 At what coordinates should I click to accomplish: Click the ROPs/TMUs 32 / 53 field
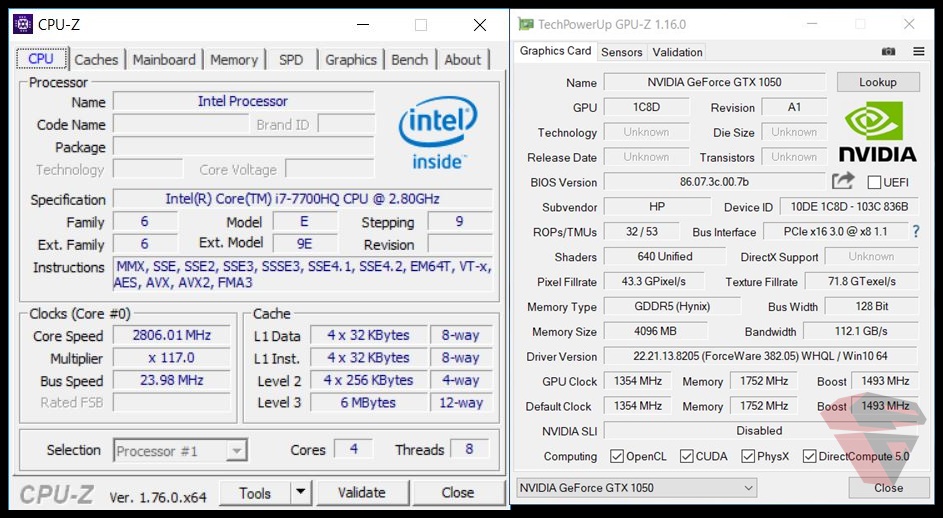tap(642, 231)
